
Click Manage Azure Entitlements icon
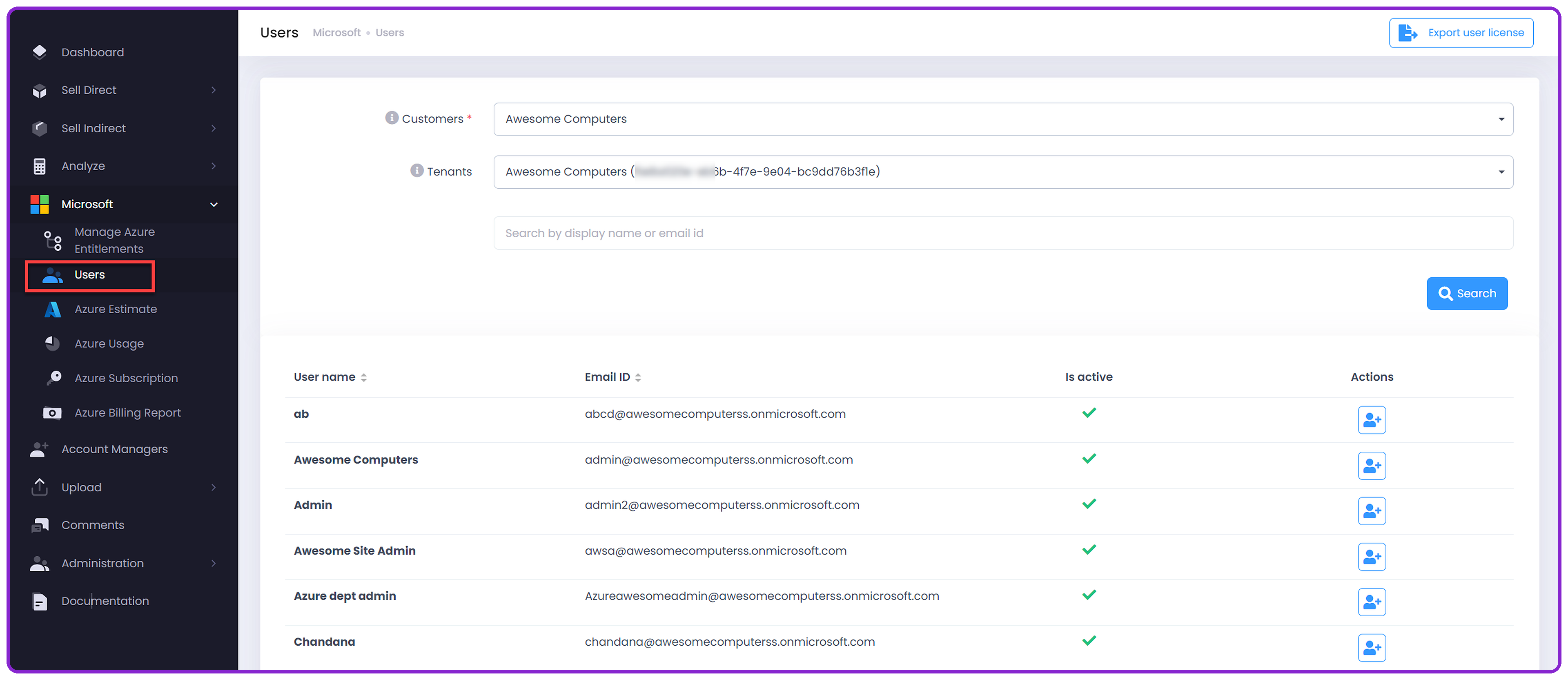point(53,241)
